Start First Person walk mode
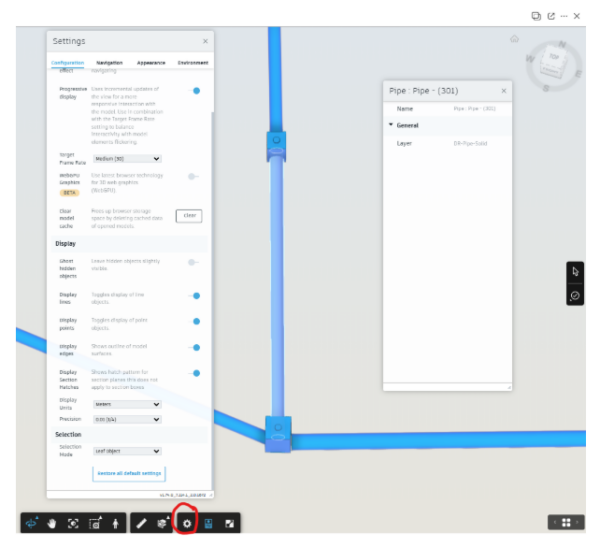The width and height of the screenshot is (600, 547). pyautogui.click(x=117, y=523)
